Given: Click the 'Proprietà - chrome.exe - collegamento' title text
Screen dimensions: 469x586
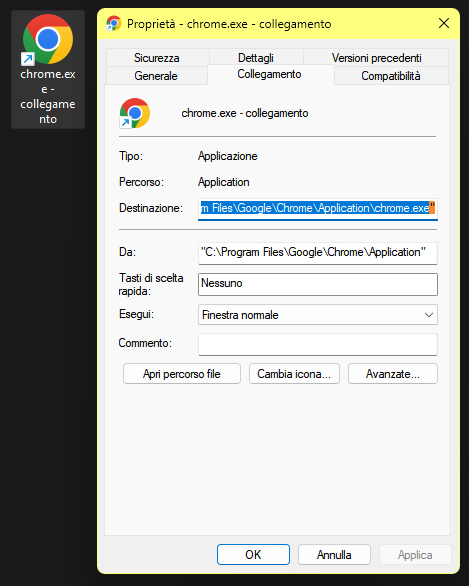Looking at the screenshot, I should pyautogui.click(x=229, y=24).
